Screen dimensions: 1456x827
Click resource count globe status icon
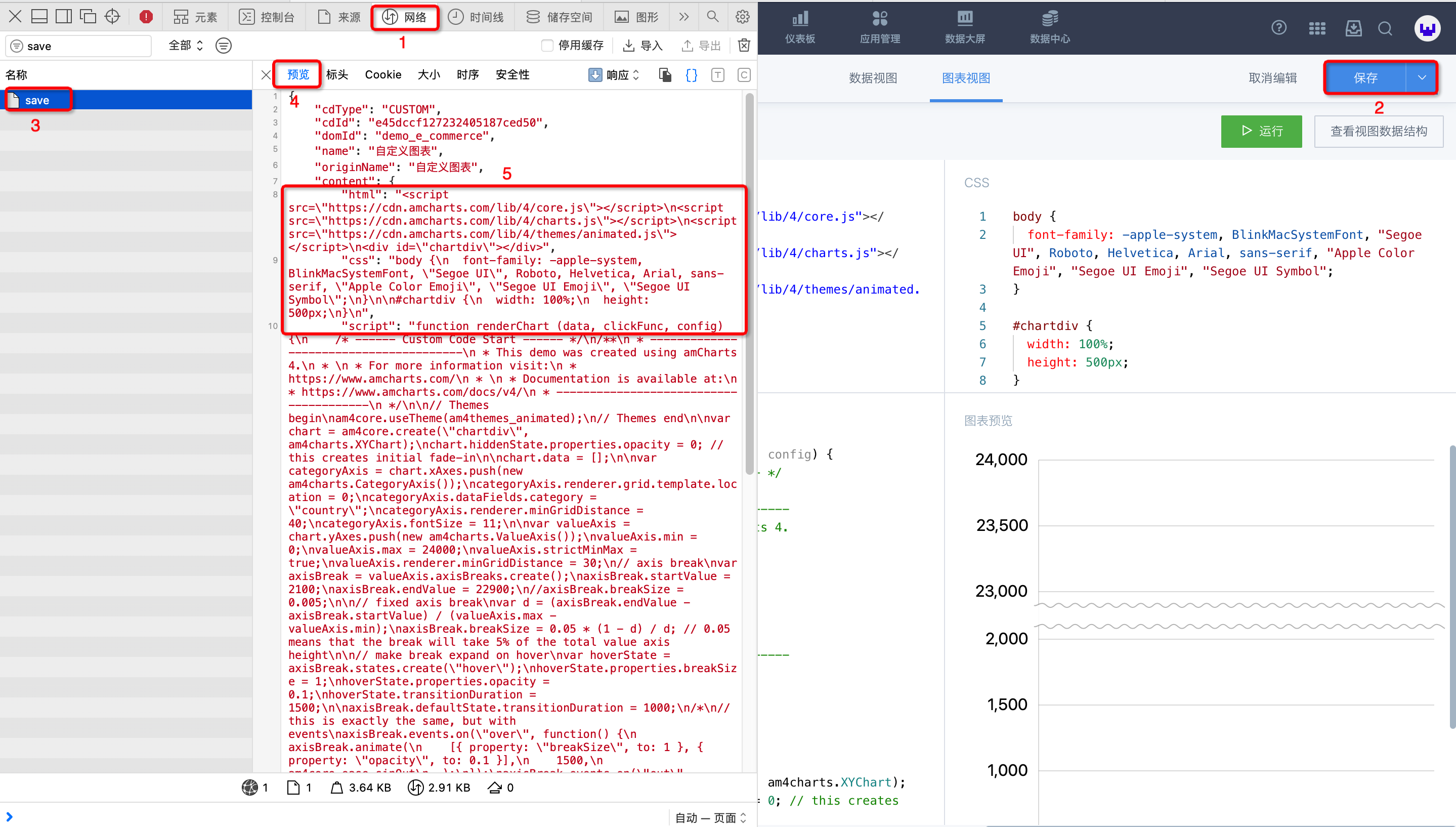pyautogui.click(x=250, y=787)
